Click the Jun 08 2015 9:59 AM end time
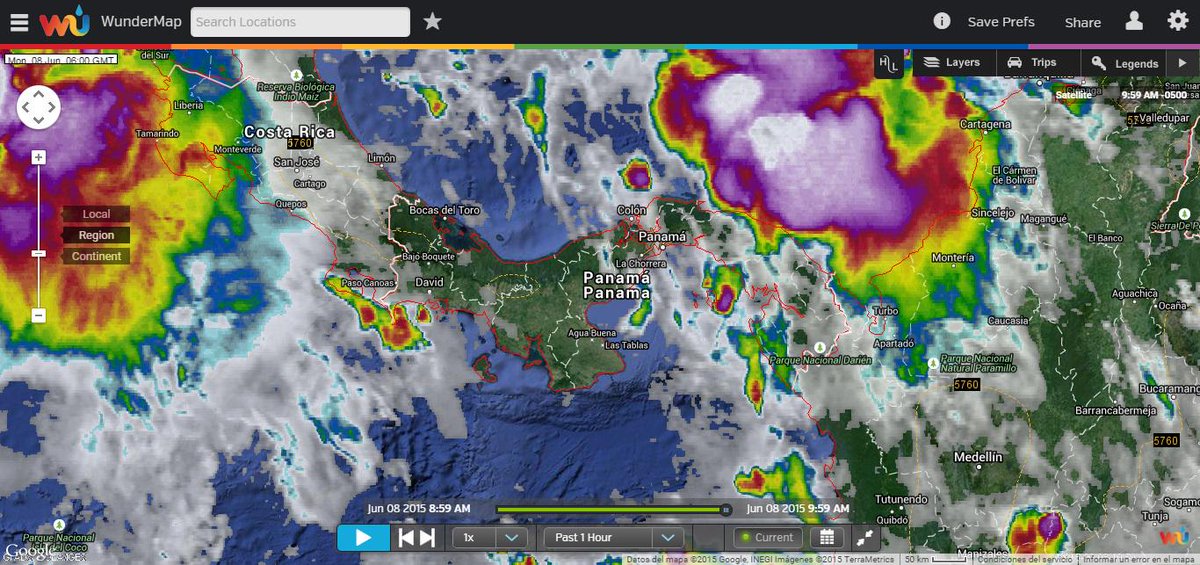The height and width of the screenshot is (565, 1200). point(798,508)
